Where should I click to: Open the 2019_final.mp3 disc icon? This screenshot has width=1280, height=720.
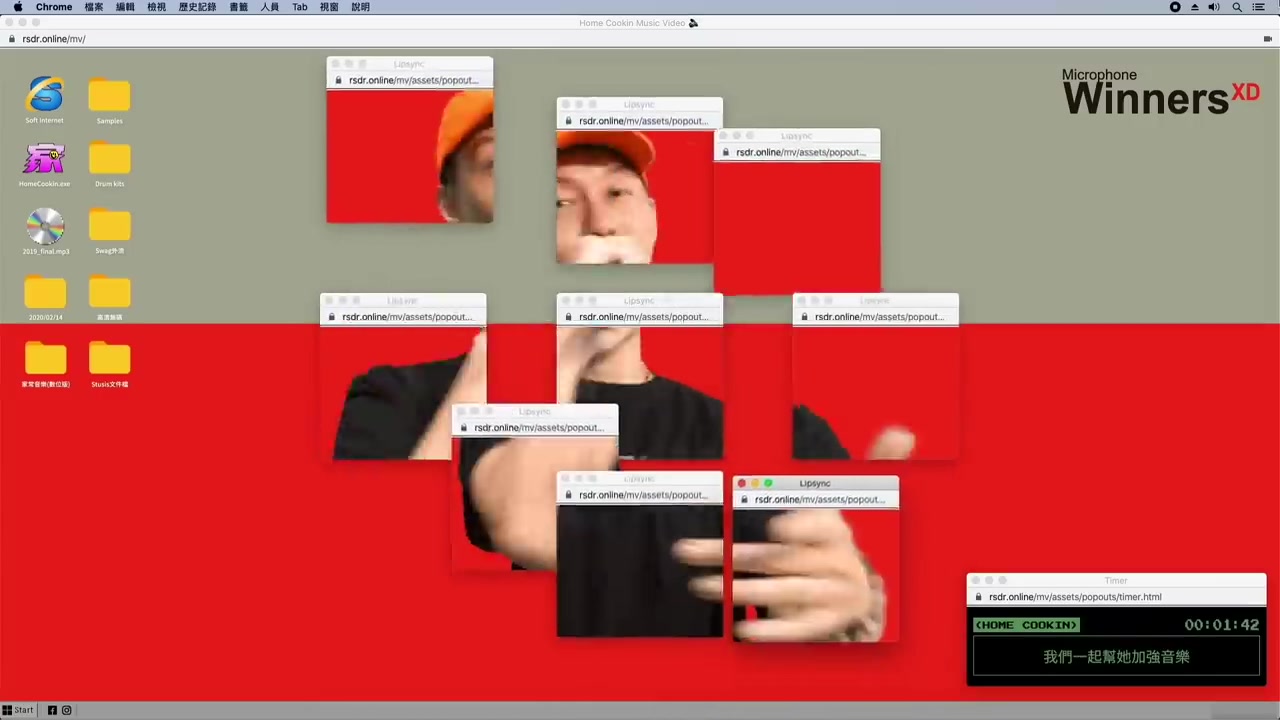pyautogui.click(x=45, y=231)
